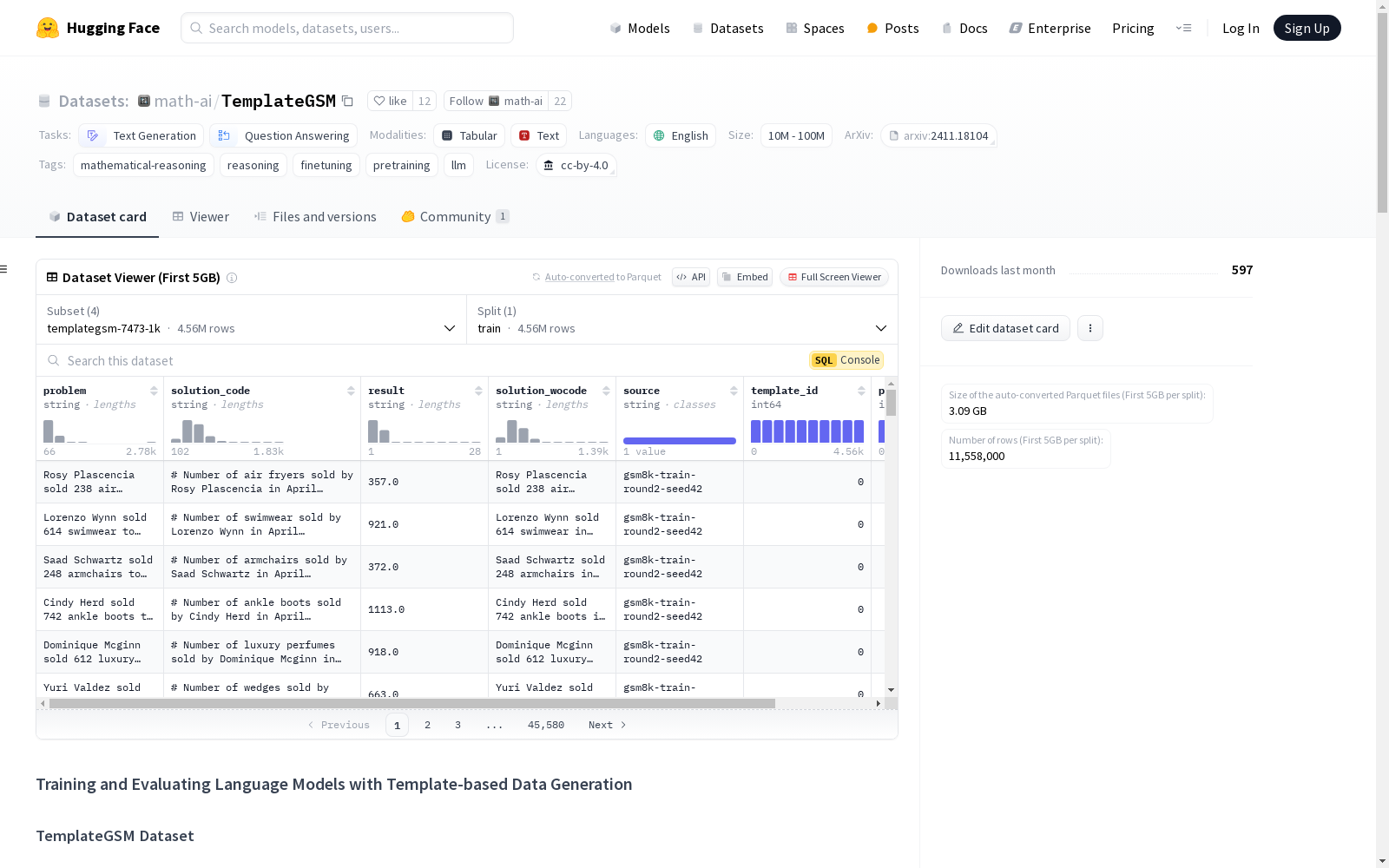Go to page 3 of the dataset
The height and width of the screenshot is (868, 1389).
(458, 725)
